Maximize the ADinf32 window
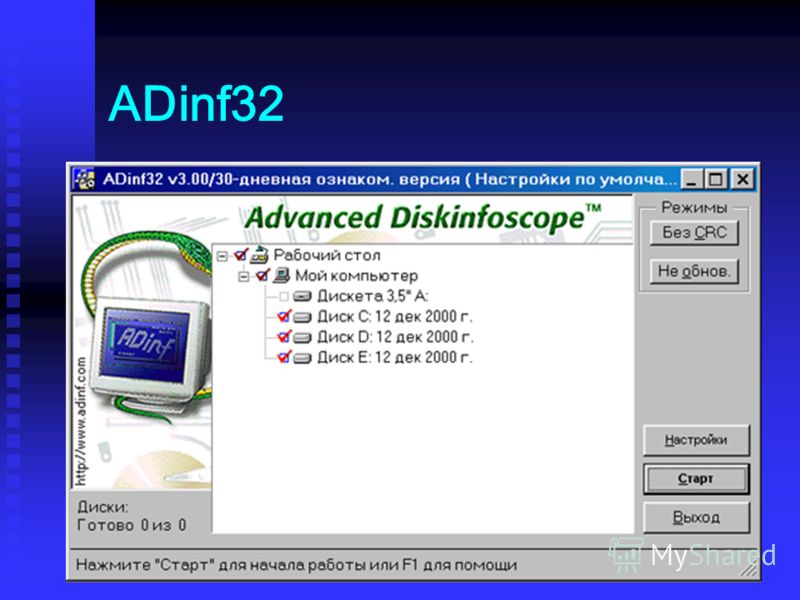 pos(715,180)
